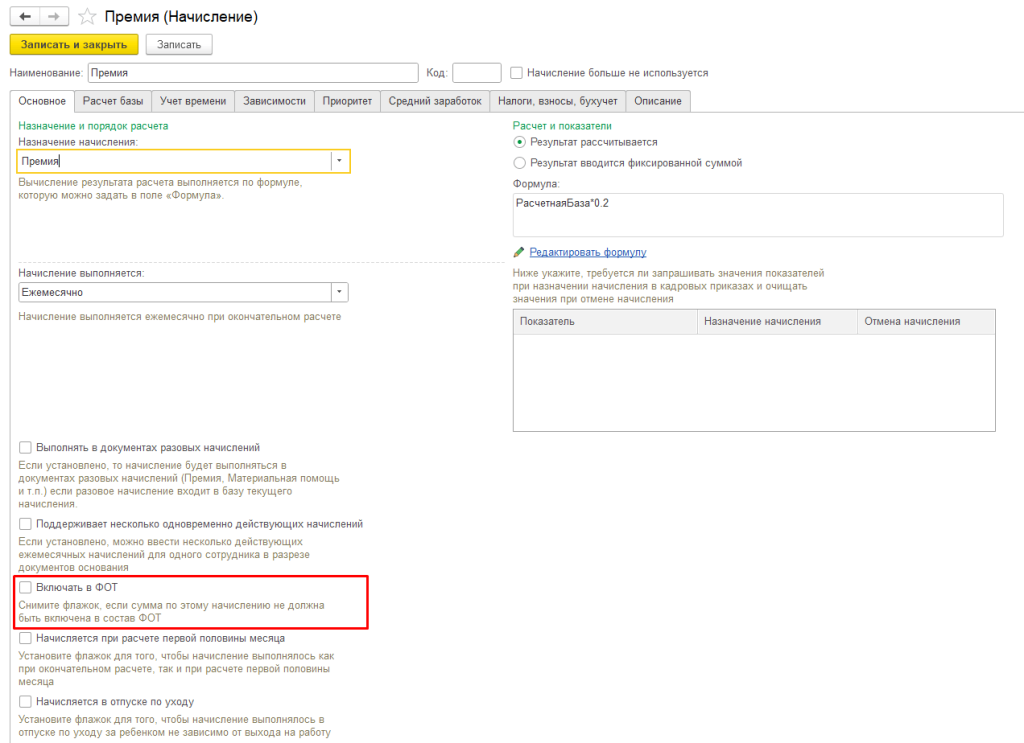Image resolution: width=1024 pixels, height=743 pixels.
Task: Click the 'Записать' button
Action: pos(179,44)
